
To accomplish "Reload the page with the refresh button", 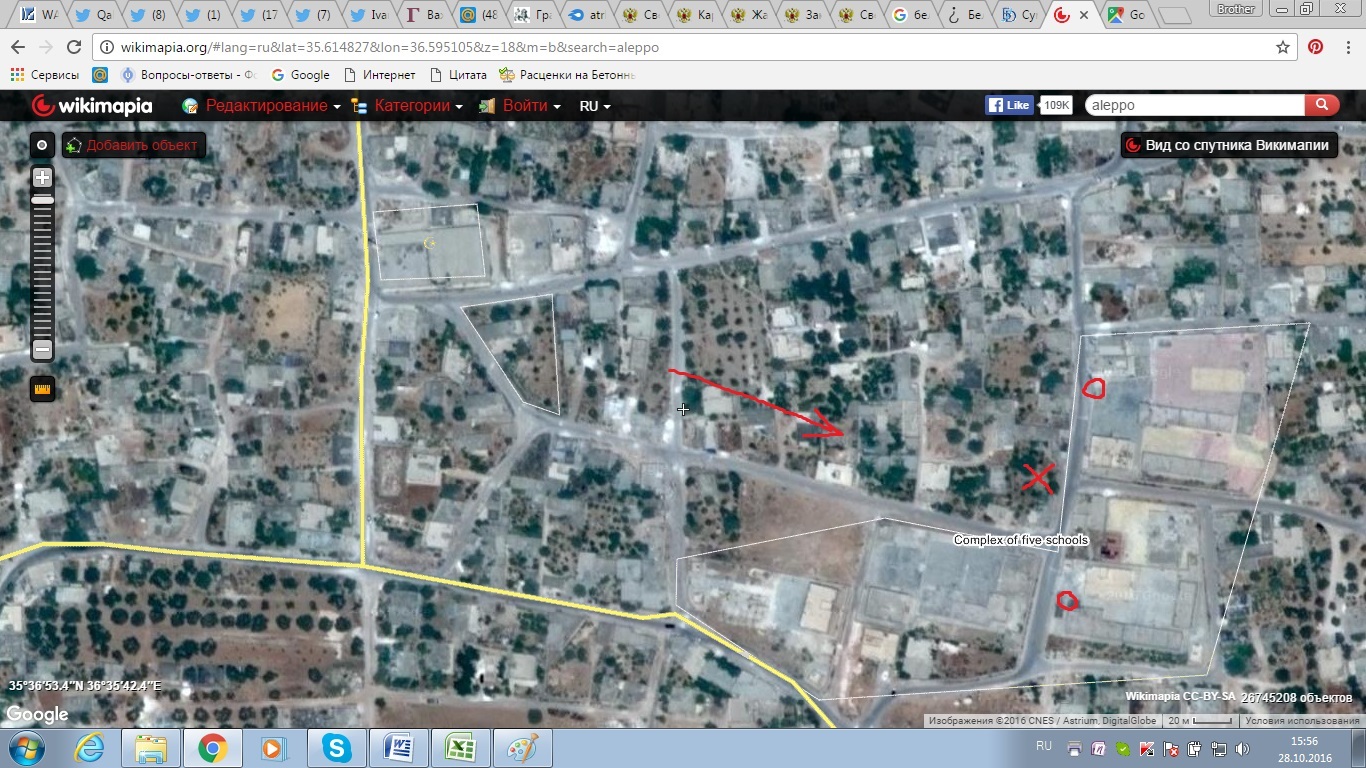I will pyautogui.click(x=73, y=47).
